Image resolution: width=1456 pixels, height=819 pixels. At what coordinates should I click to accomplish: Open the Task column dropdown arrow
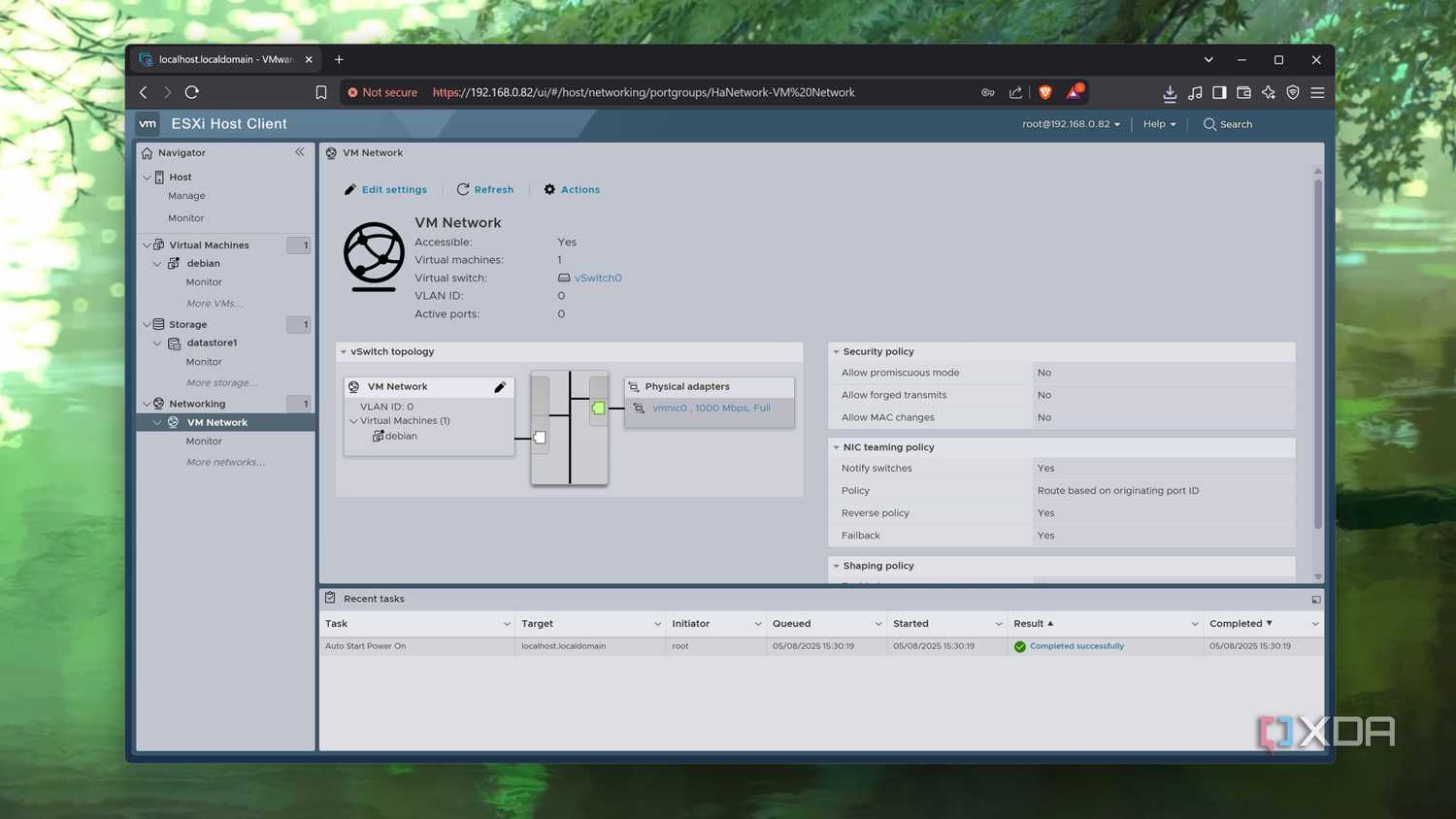coord(507,624)
